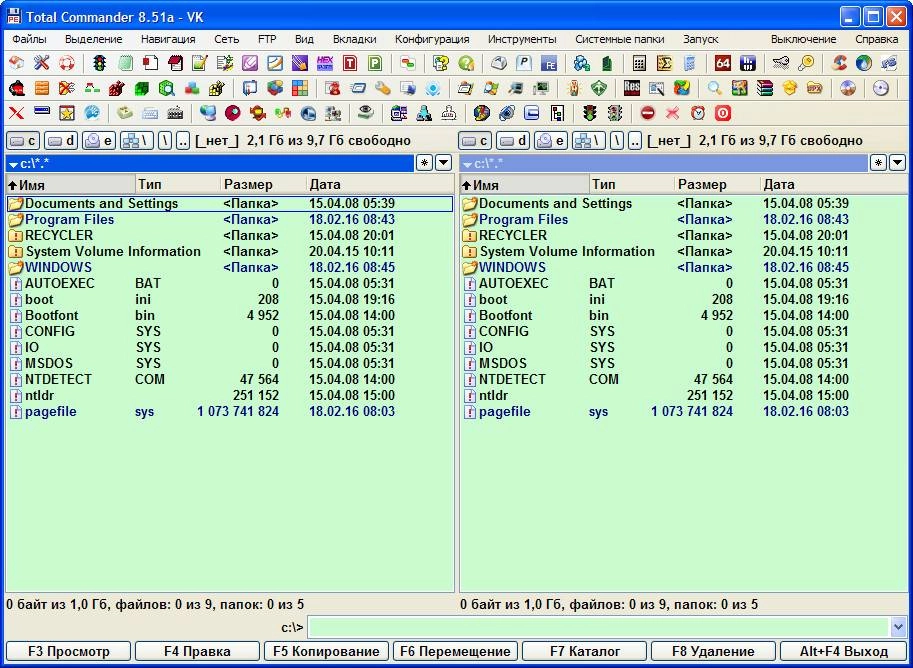Click the sigma symbol toolbar icon

664,63
